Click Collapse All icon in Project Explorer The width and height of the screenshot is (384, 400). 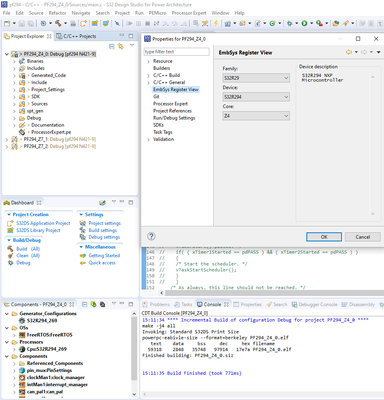112,46
